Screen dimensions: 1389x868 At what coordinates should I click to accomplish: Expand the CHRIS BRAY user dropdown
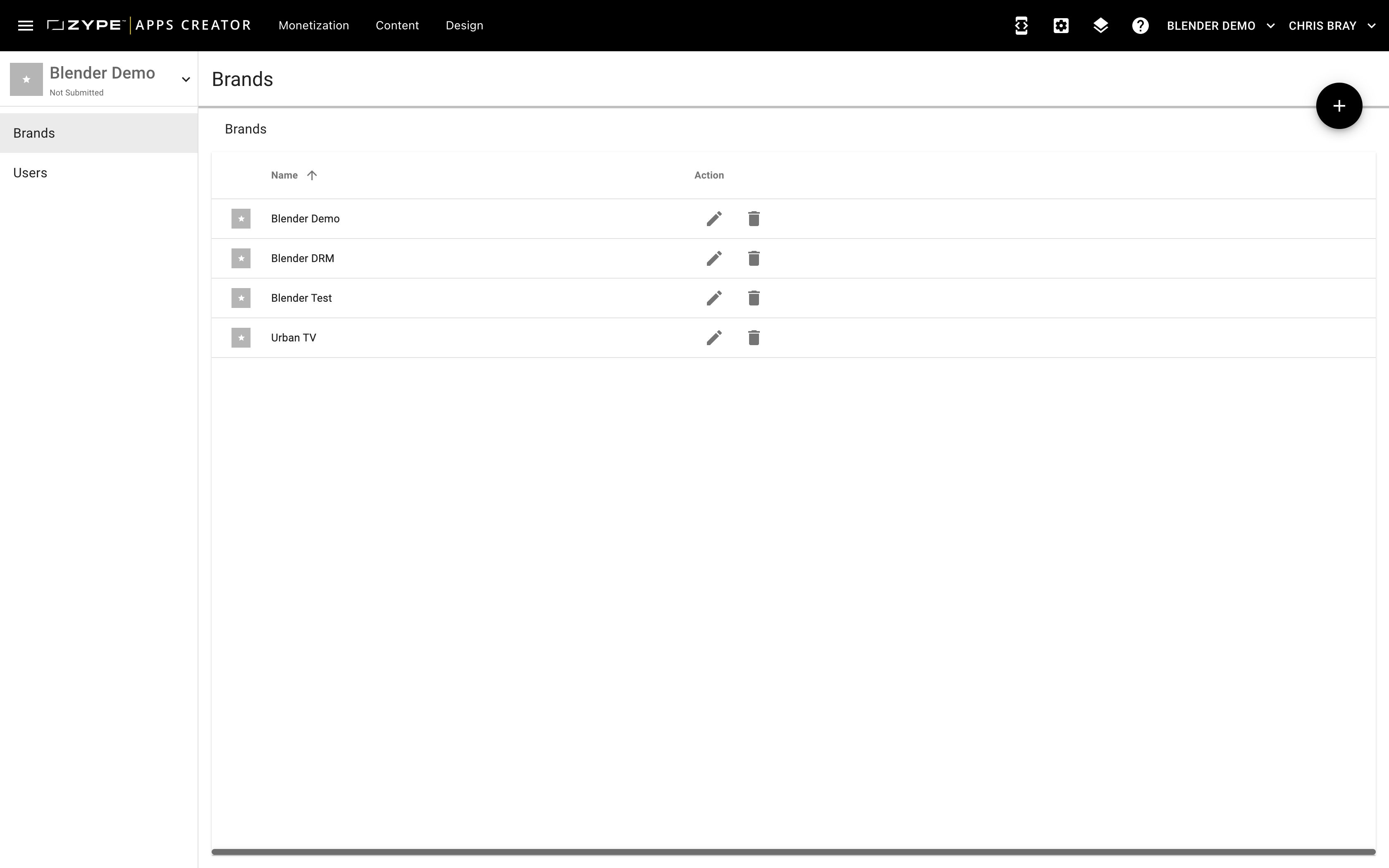pos(1332,26)
